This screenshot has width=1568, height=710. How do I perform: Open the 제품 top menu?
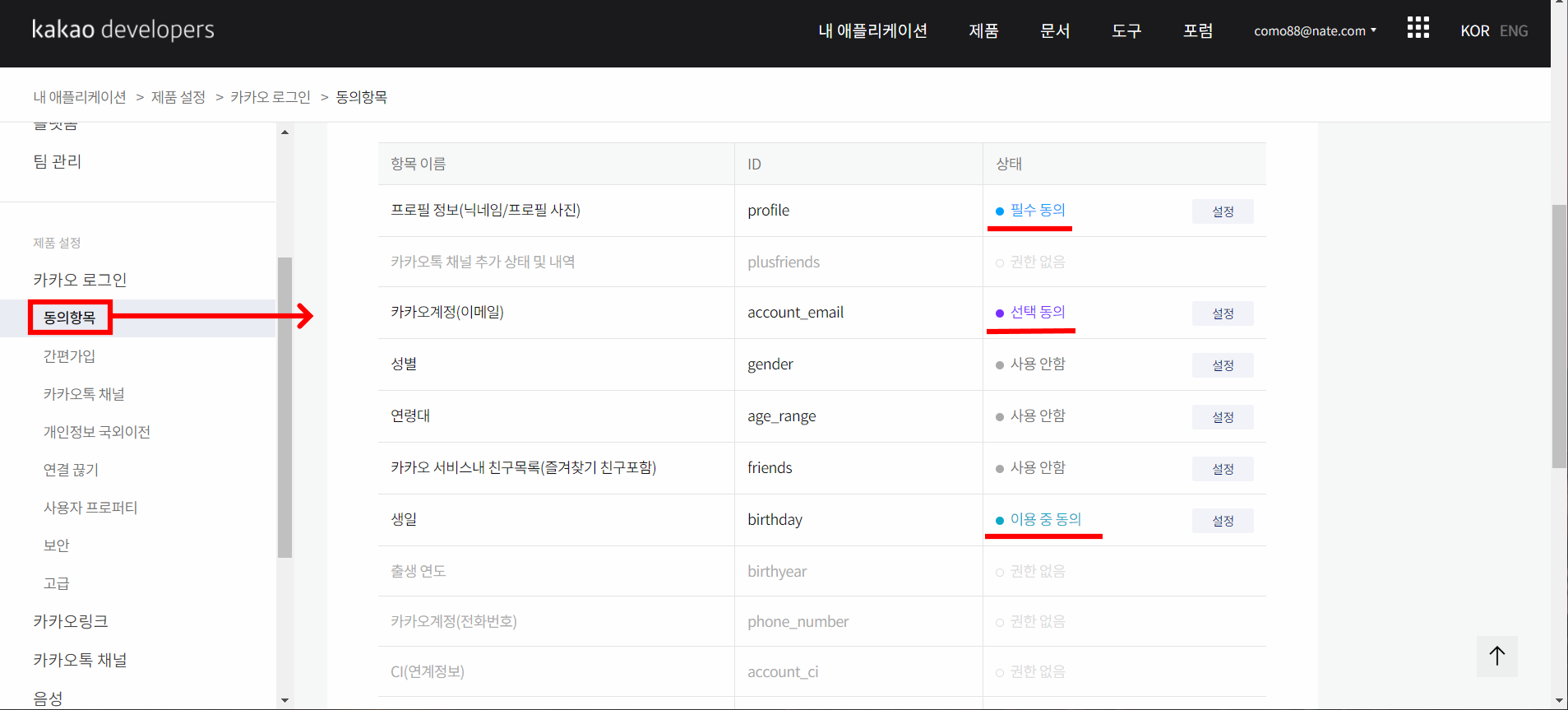click(x=983, y=30)
